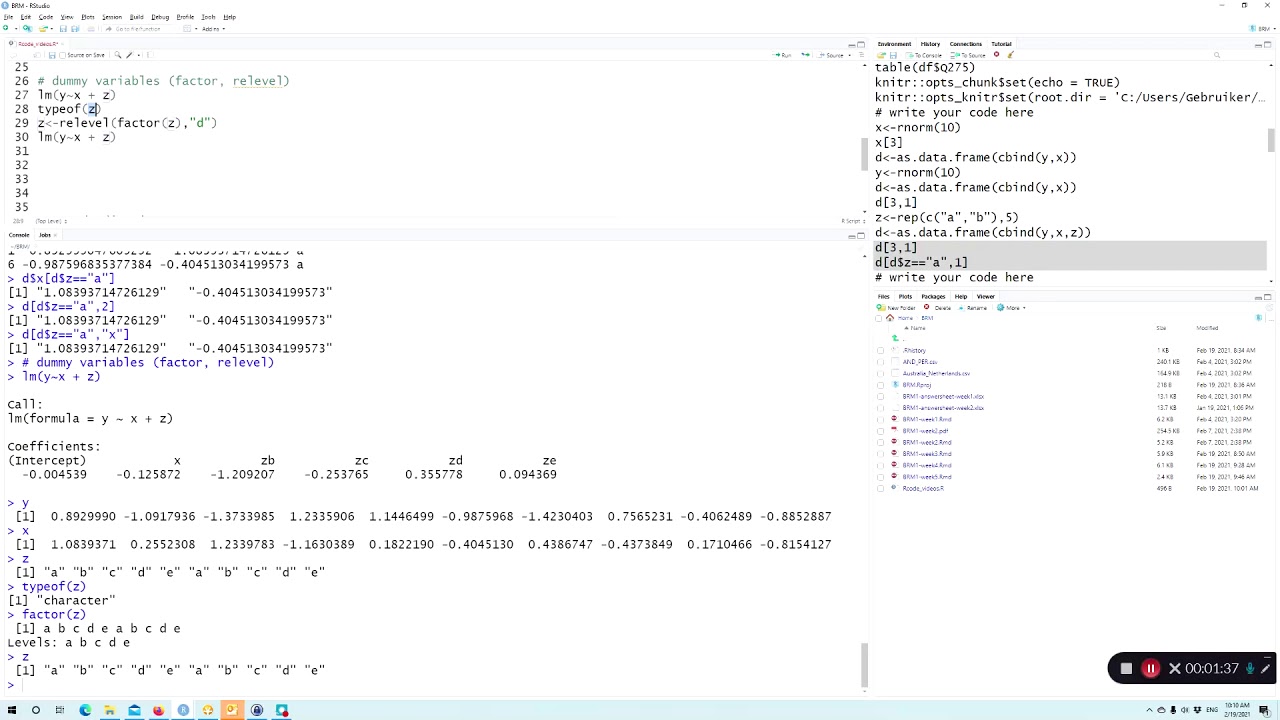Click the Home icon in Files pane breadcrumb
The image size is (1280, 720).
[890, 318]
